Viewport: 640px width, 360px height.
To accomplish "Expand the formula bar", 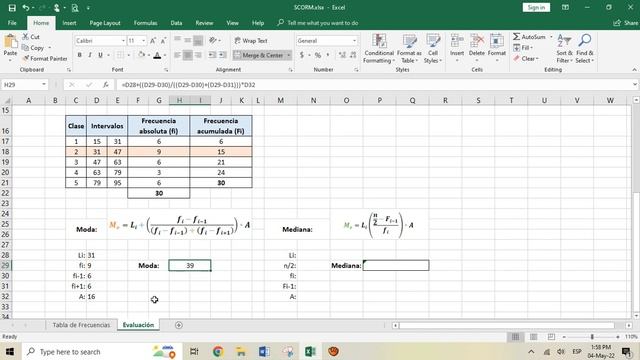I will click(635, 84).
